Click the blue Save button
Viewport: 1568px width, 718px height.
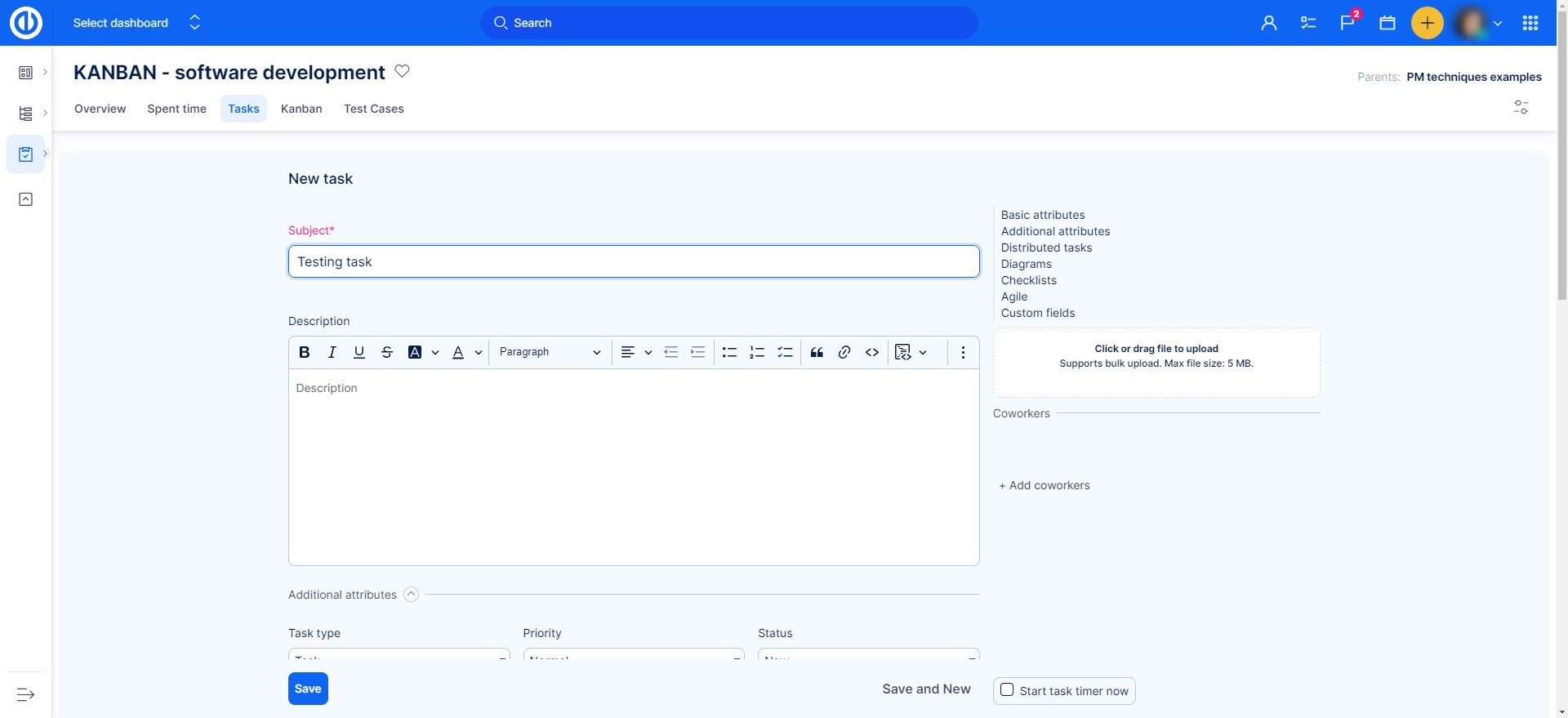[x=308, y=689]
